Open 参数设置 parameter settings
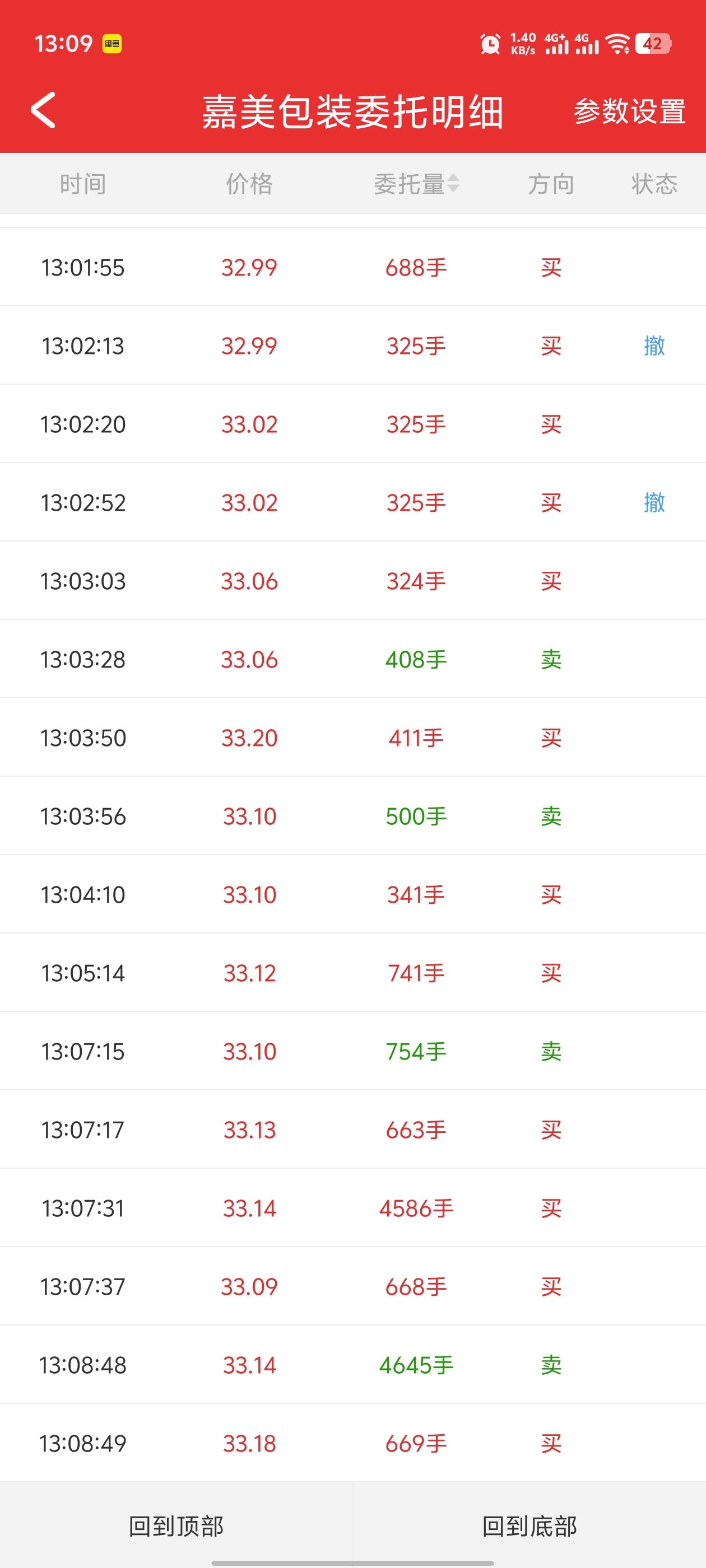Image resolution: width=706 pixels, height=1568 pixels. tap(629, 112)
